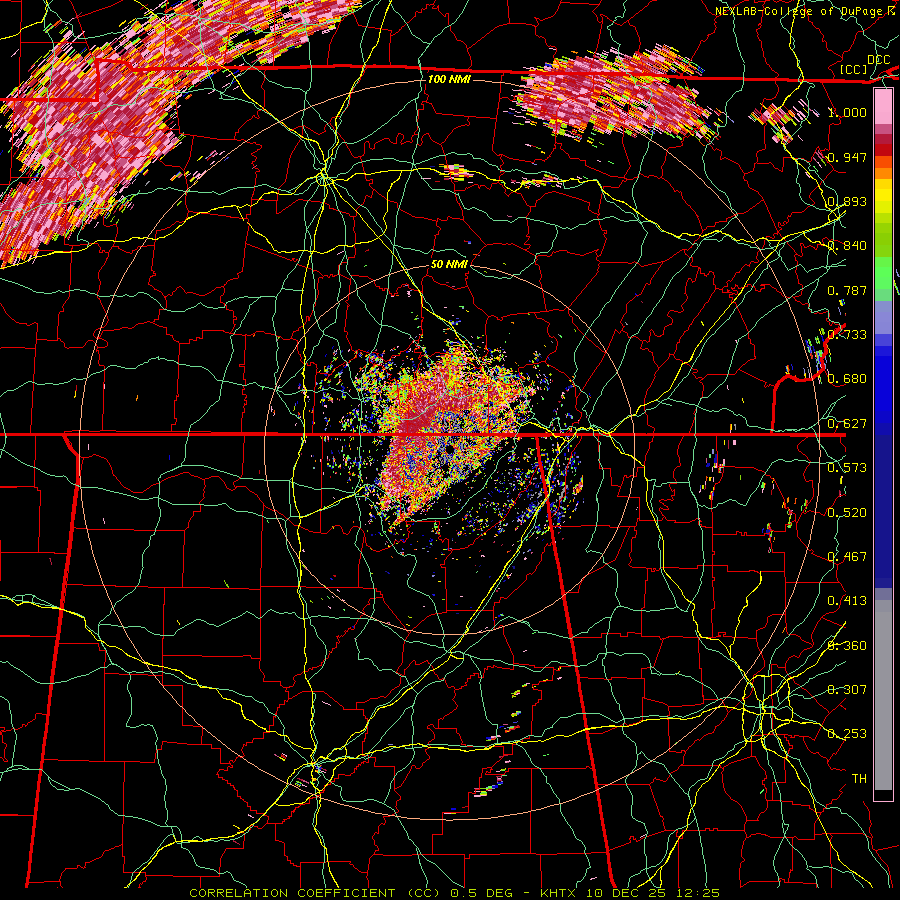The height and width of the screenshot is (900, 900).
Task: Click the KHTX station identifier in the caption
Action: pyautogui.click(x=560, y=893)
